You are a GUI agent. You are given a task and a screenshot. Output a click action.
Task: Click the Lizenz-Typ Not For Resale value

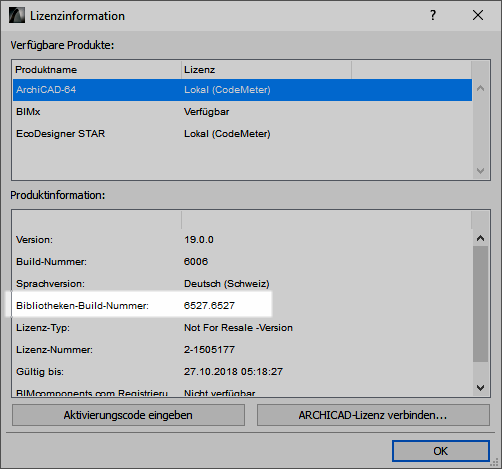click(238, 328)
